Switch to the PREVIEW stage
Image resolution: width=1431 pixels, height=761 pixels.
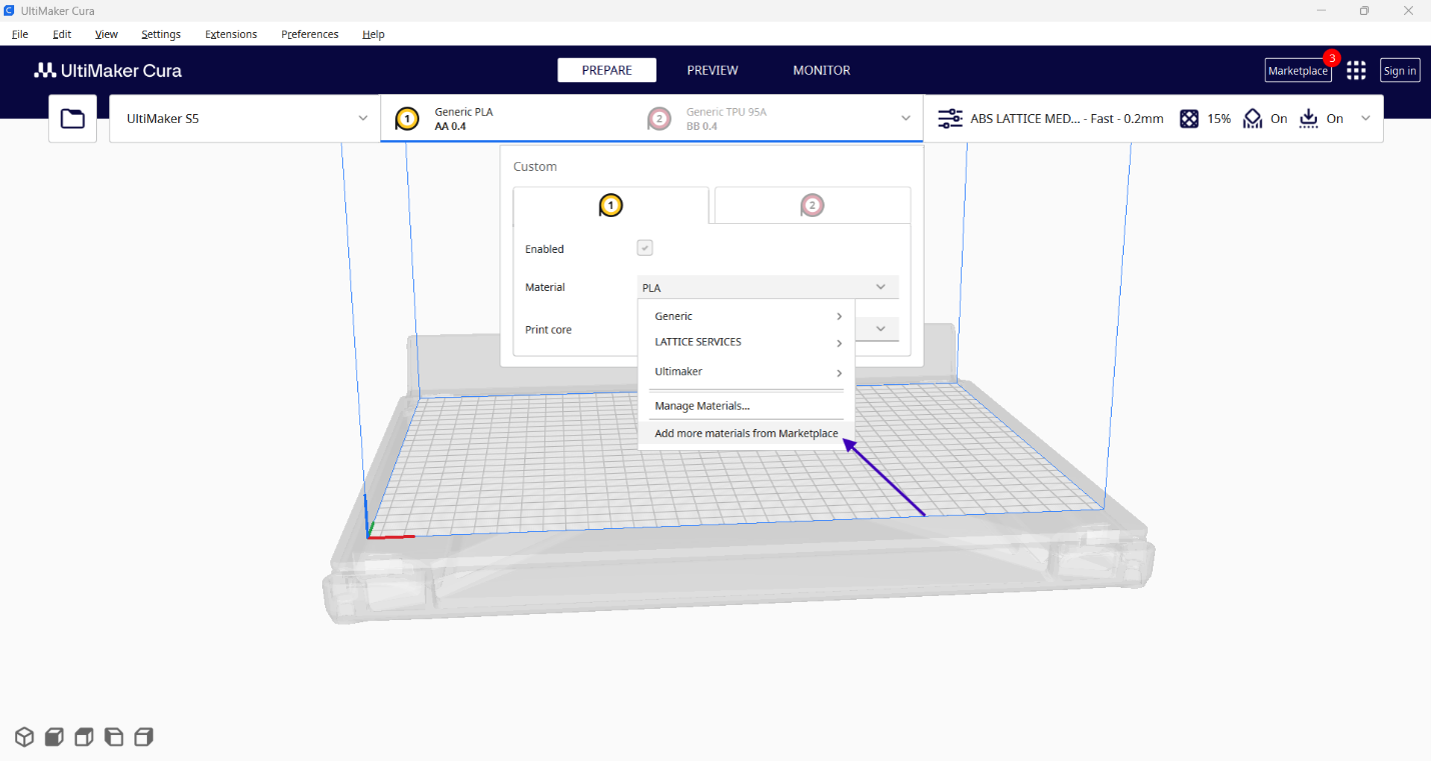coord(712,70)
